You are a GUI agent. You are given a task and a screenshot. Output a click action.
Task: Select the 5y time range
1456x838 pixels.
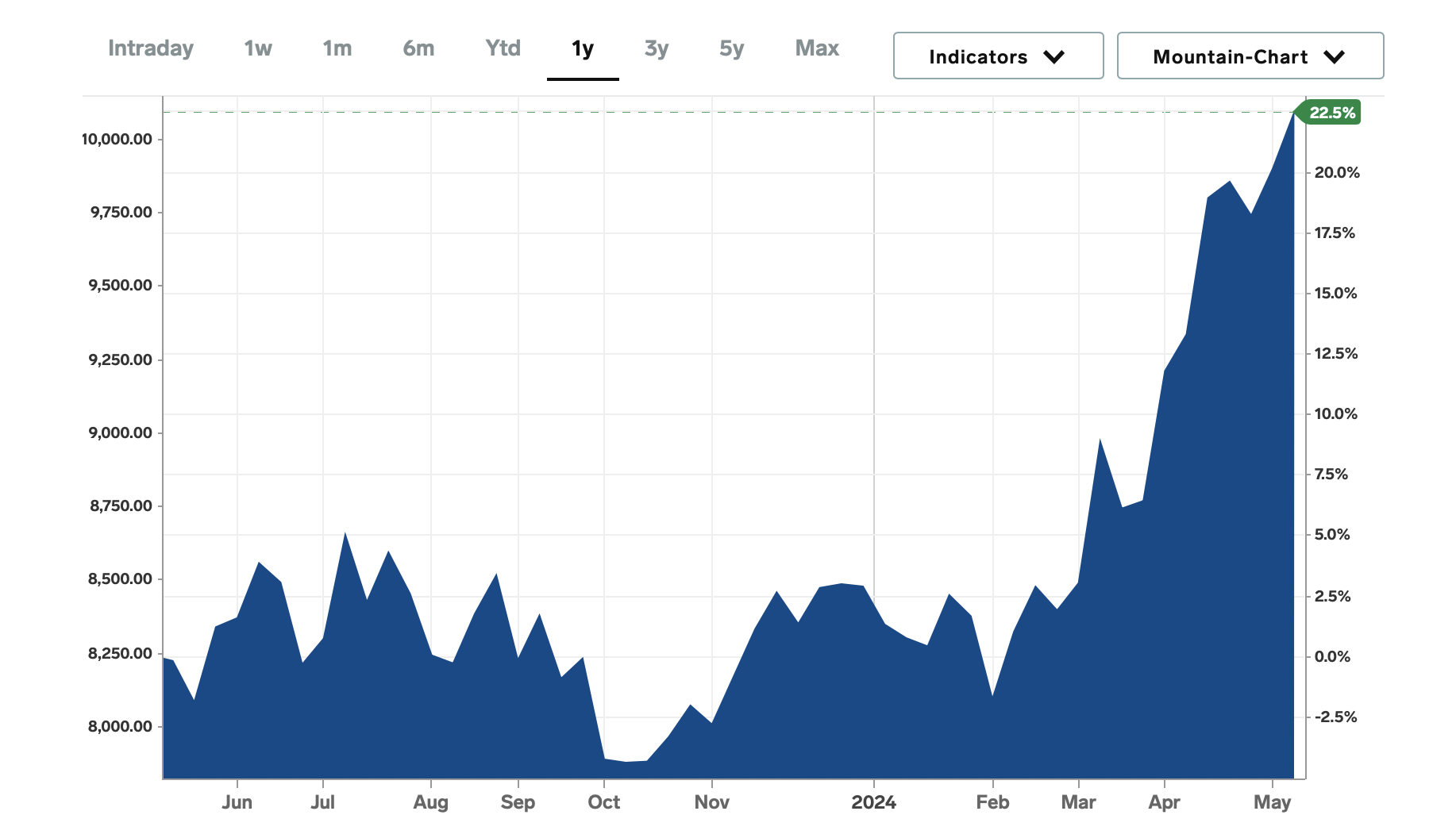point(731,48)
